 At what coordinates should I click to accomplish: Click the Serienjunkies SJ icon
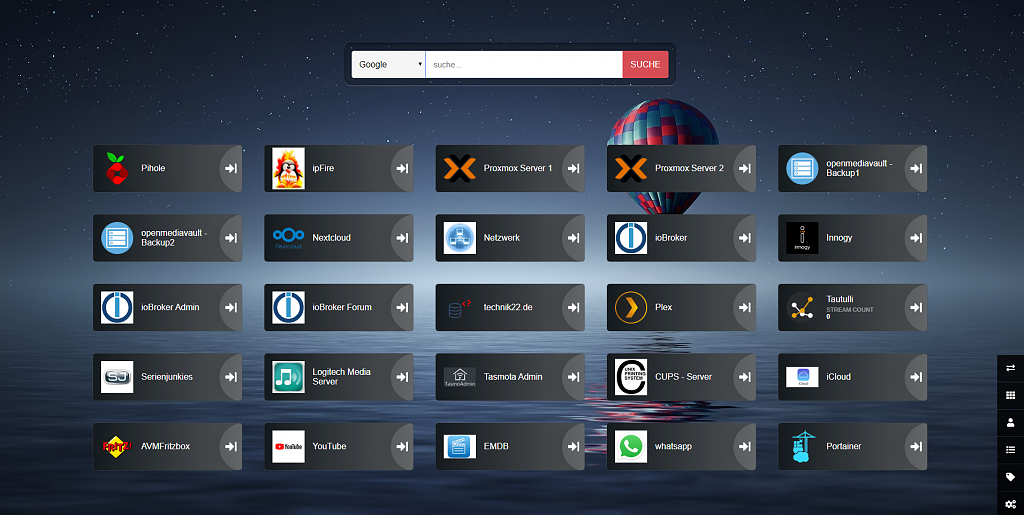click(117, 377)
